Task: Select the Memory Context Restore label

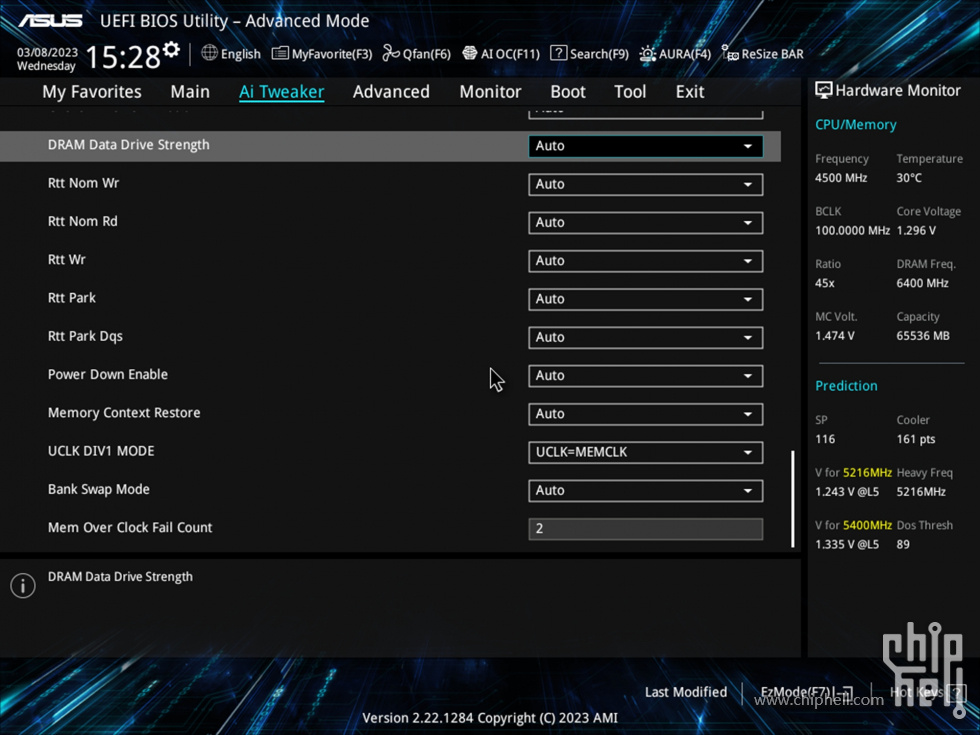Action: pyautogui.click(x=124, y=412)
